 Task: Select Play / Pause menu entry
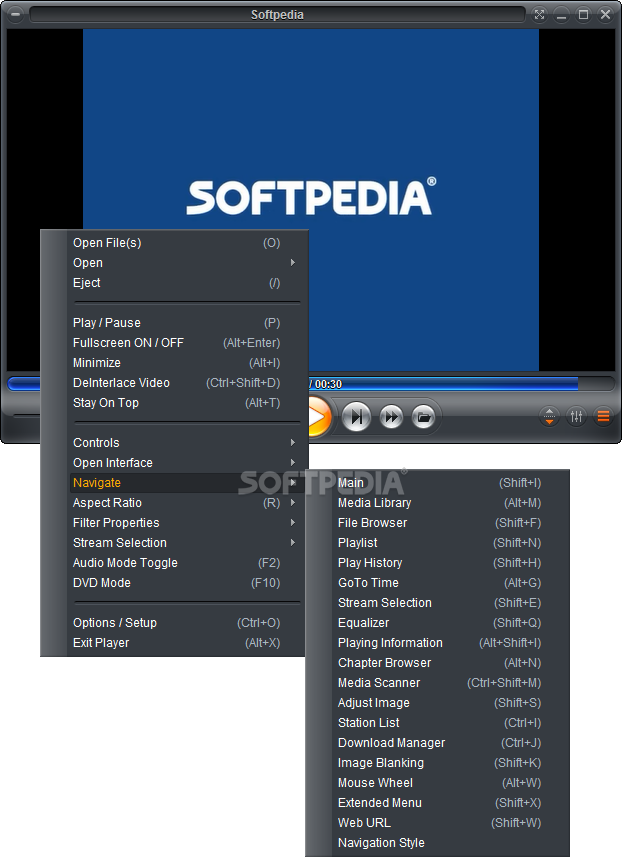(186, 323)
